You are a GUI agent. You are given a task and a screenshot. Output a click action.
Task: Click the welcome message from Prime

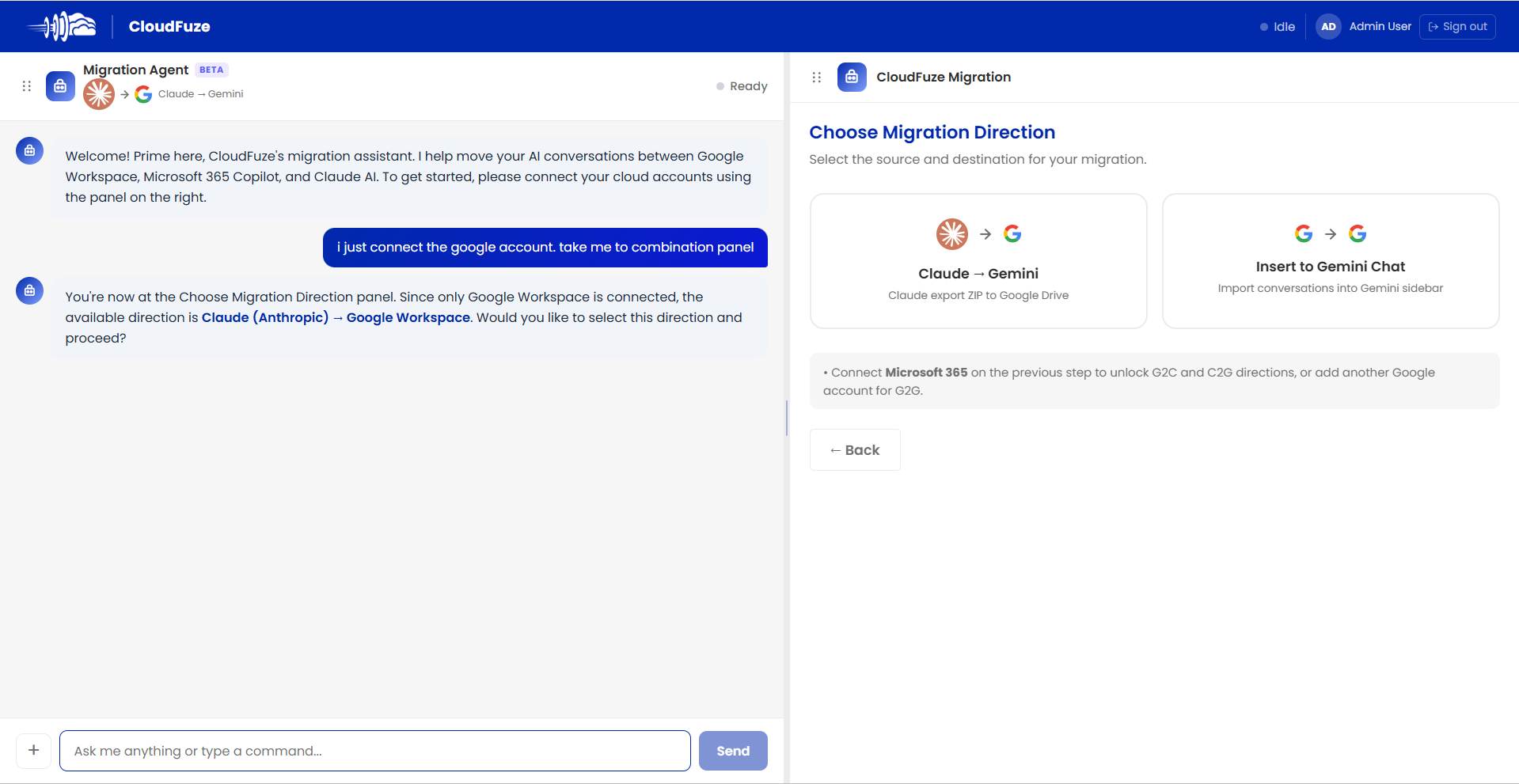pyautogui.click(x=409, y=176)
